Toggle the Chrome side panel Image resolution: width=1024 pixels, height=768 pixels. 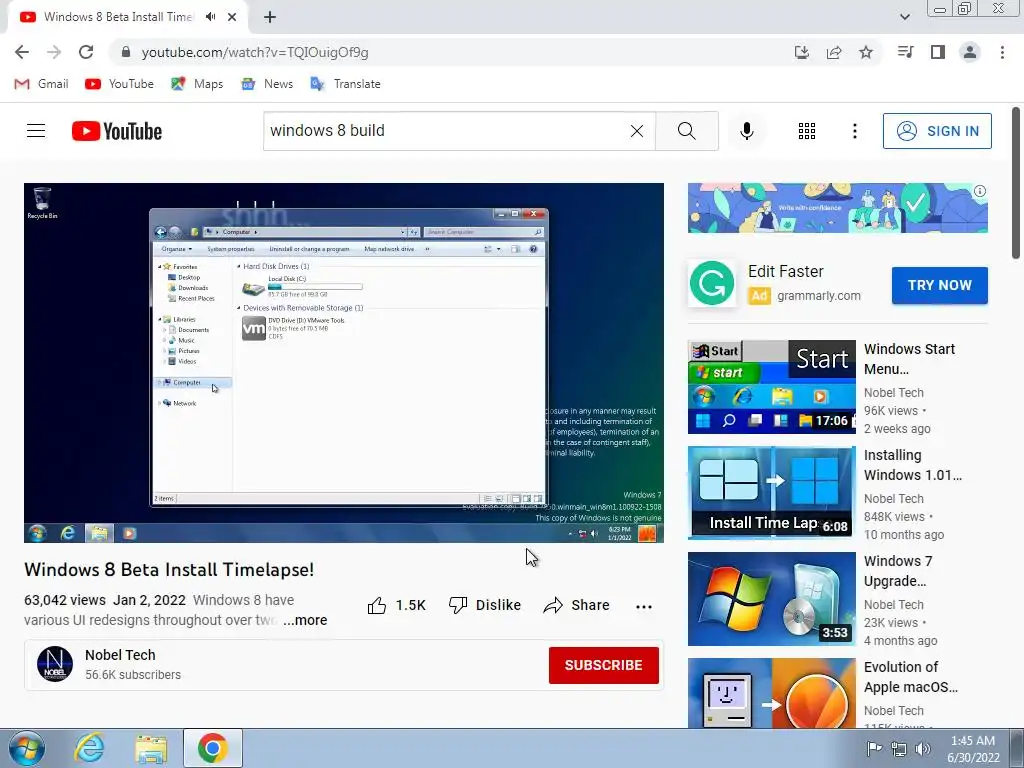[938, 52]
